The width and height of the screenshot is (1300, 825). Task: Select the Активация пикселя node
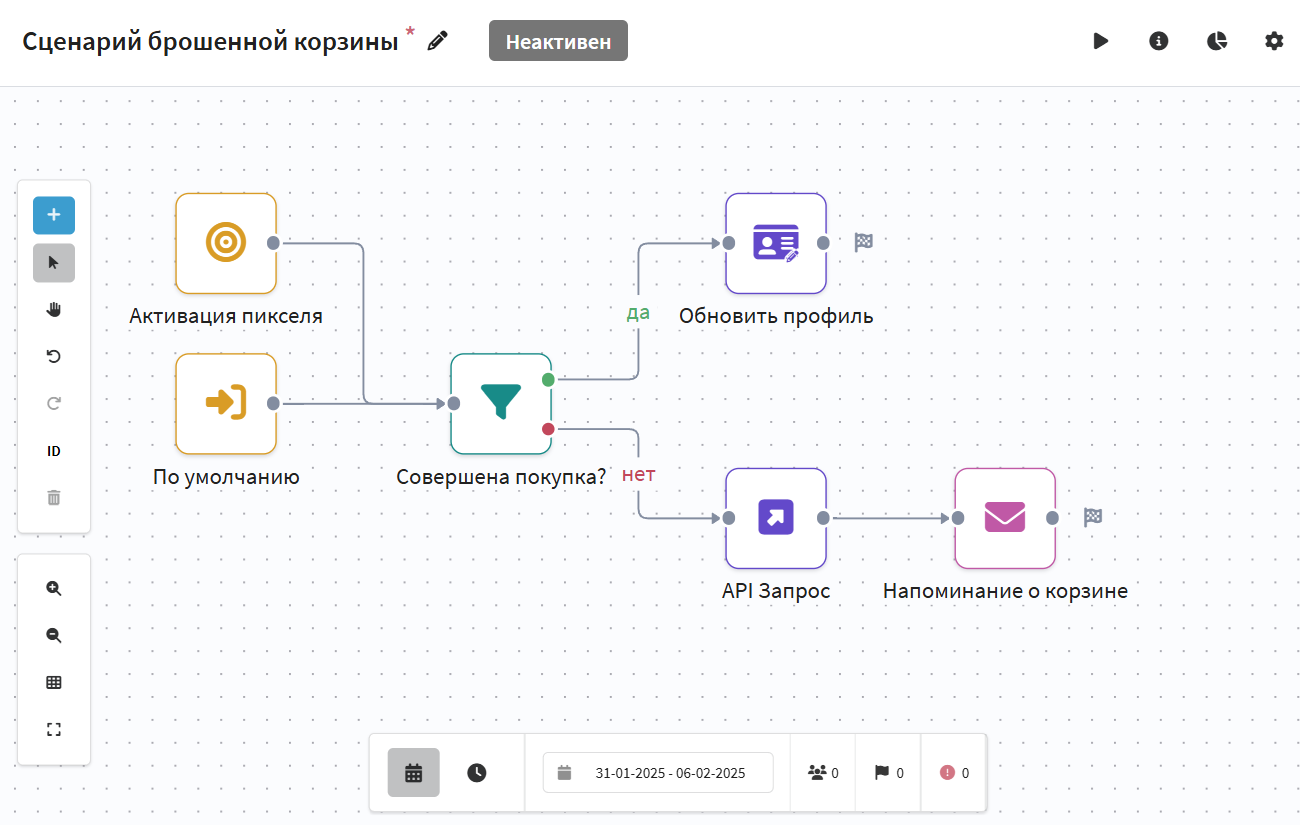click(x=226, y=243)
